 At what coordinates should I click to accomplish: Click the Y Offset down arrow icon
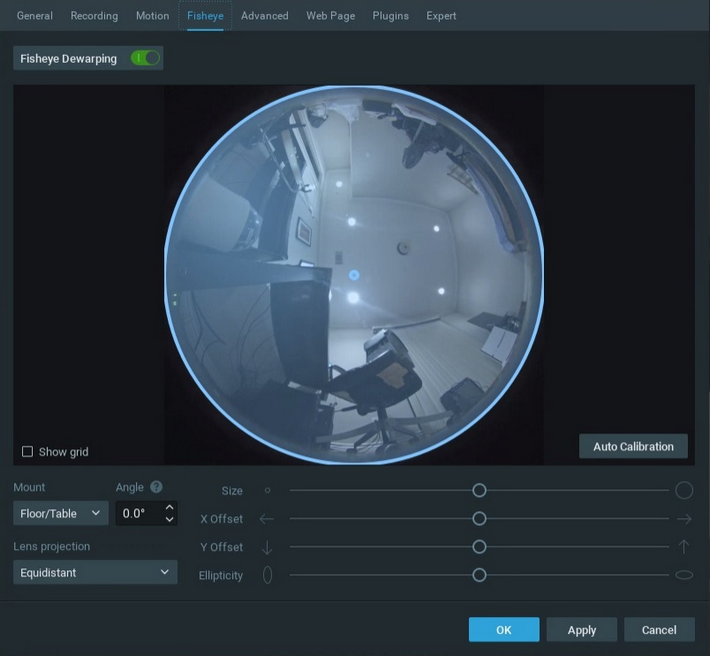[267, 547]
